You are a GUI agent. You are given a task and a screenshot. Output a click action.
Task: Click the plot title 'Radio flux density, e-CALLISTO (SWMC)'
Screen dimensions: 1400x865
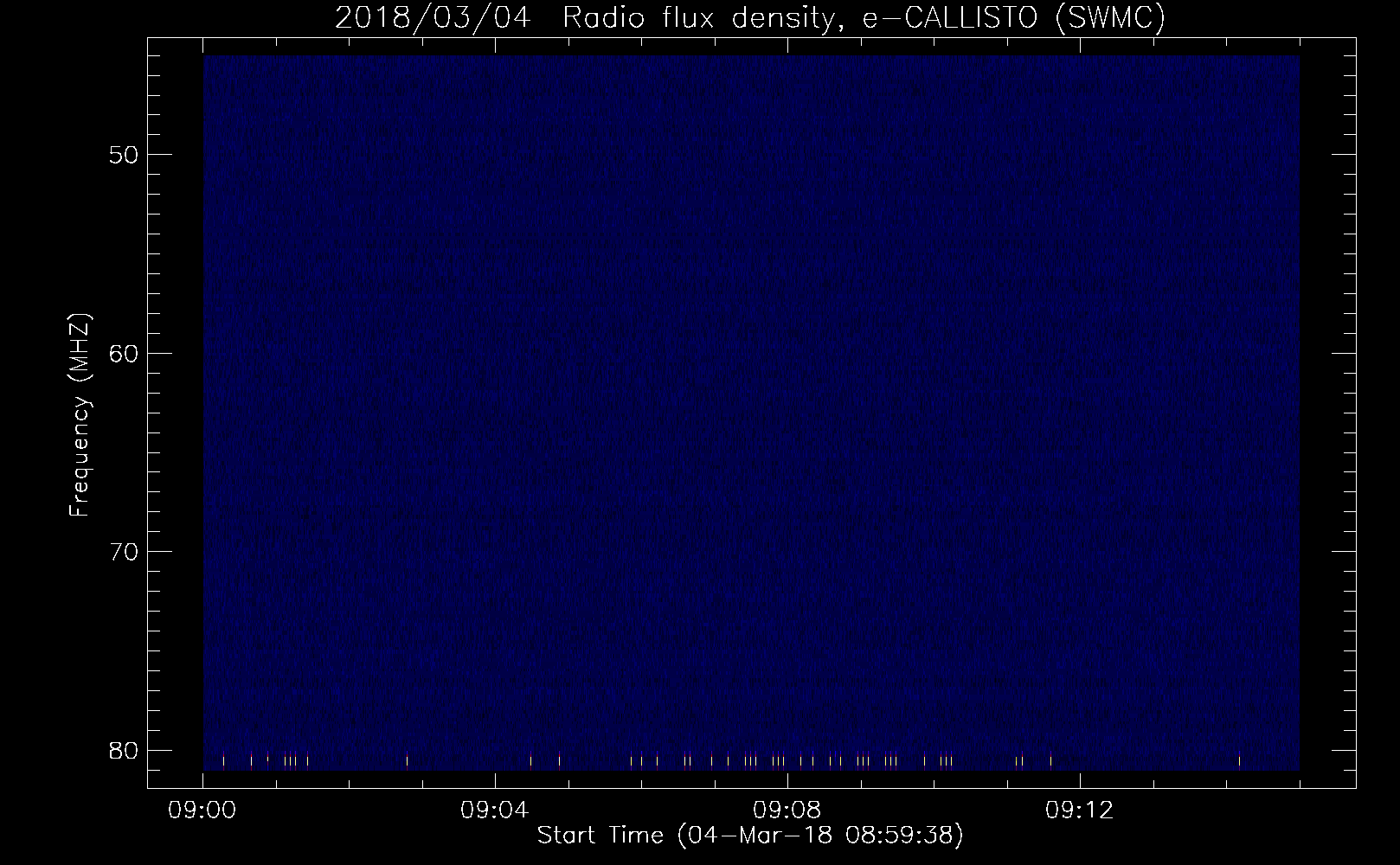(864, 18)
